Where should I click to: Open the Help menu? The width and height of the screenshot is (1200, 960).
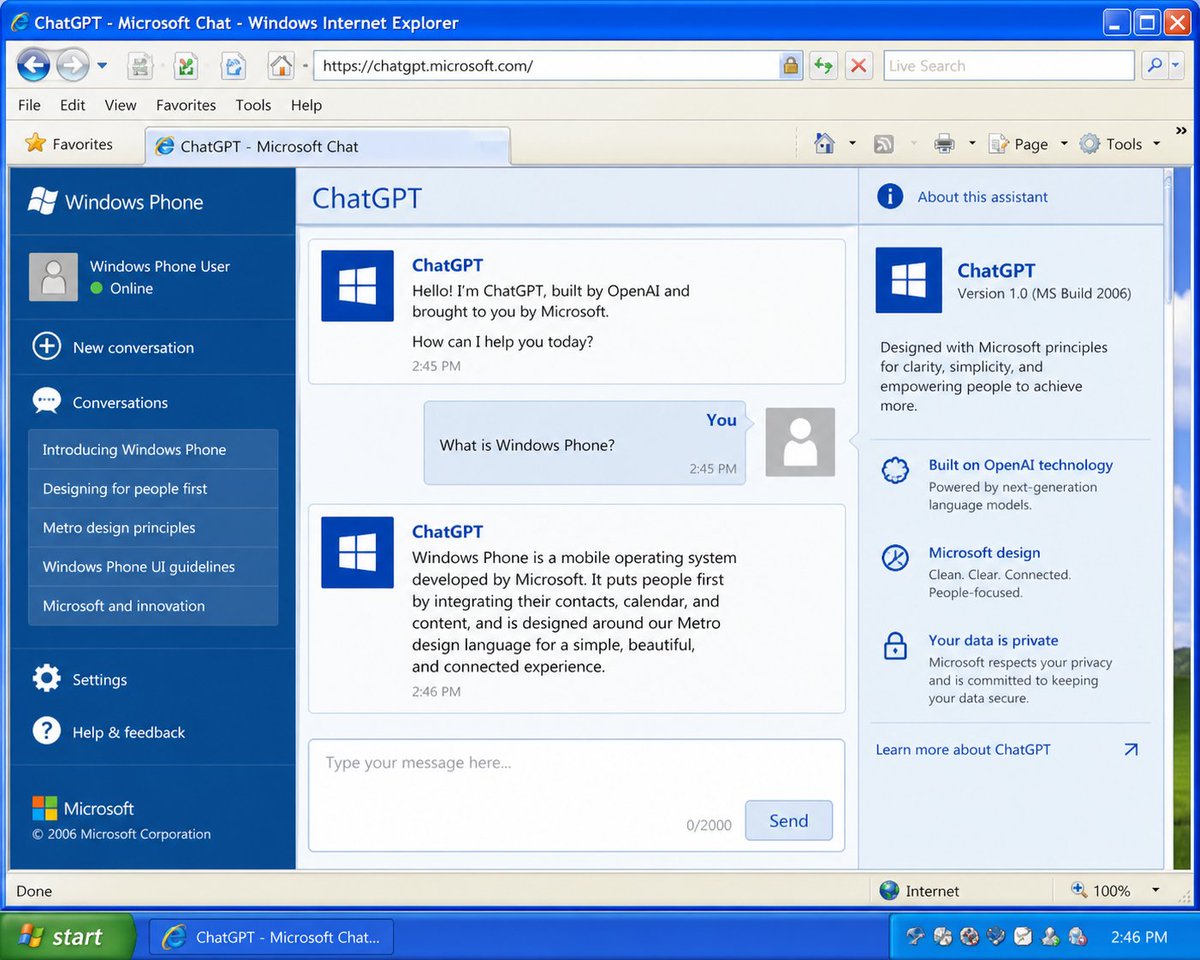pyautogui.click(x=306, y=105)
